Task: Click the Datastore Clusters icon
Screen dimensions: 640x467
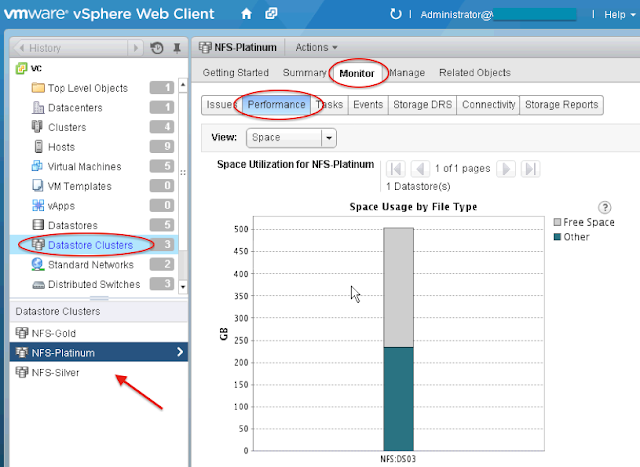Action: pos(38,245)
